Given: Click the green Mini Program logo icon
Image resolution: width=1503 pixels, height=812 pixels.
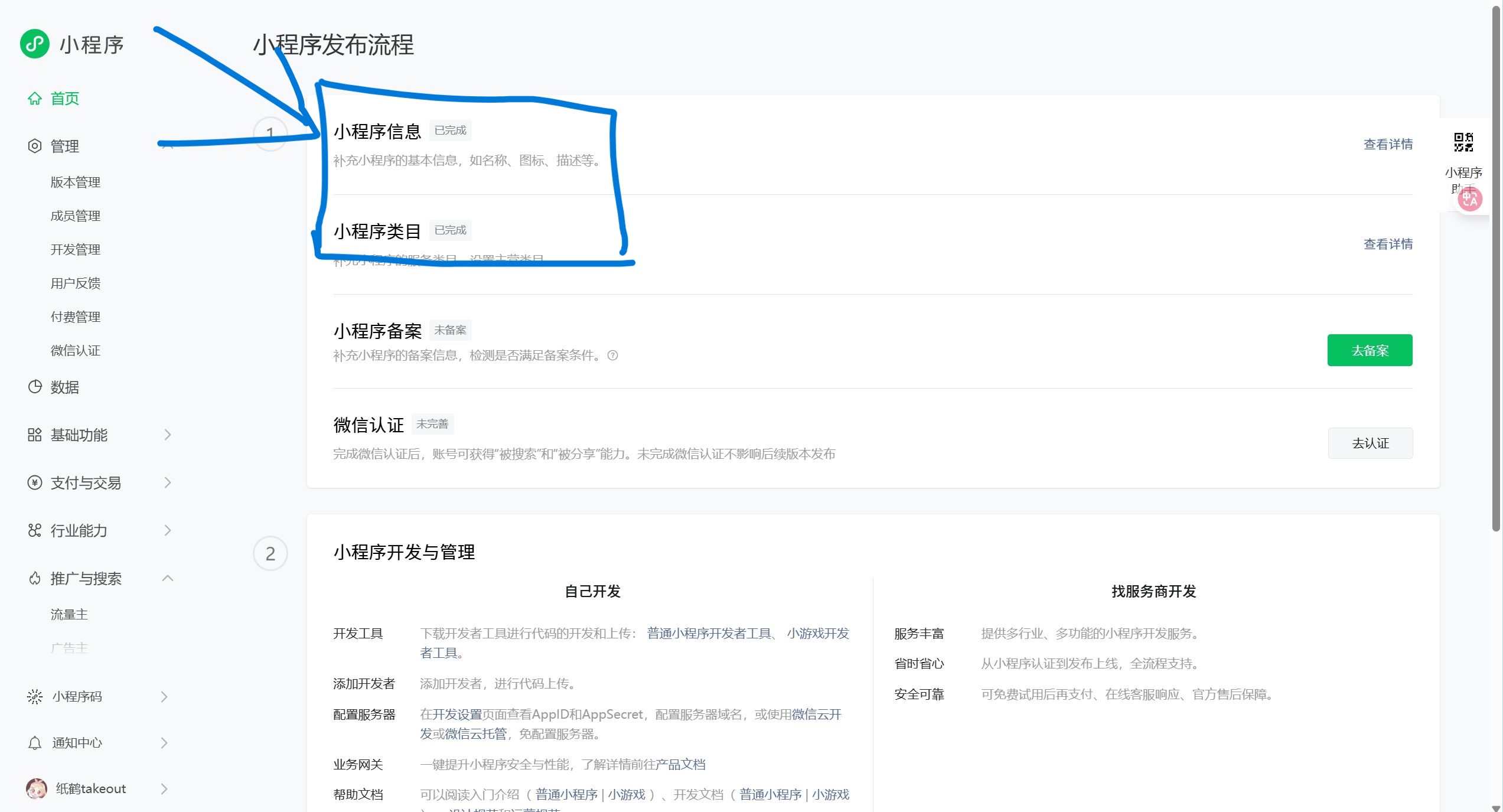Looking at the screenshot, I should tap(35, 44).
